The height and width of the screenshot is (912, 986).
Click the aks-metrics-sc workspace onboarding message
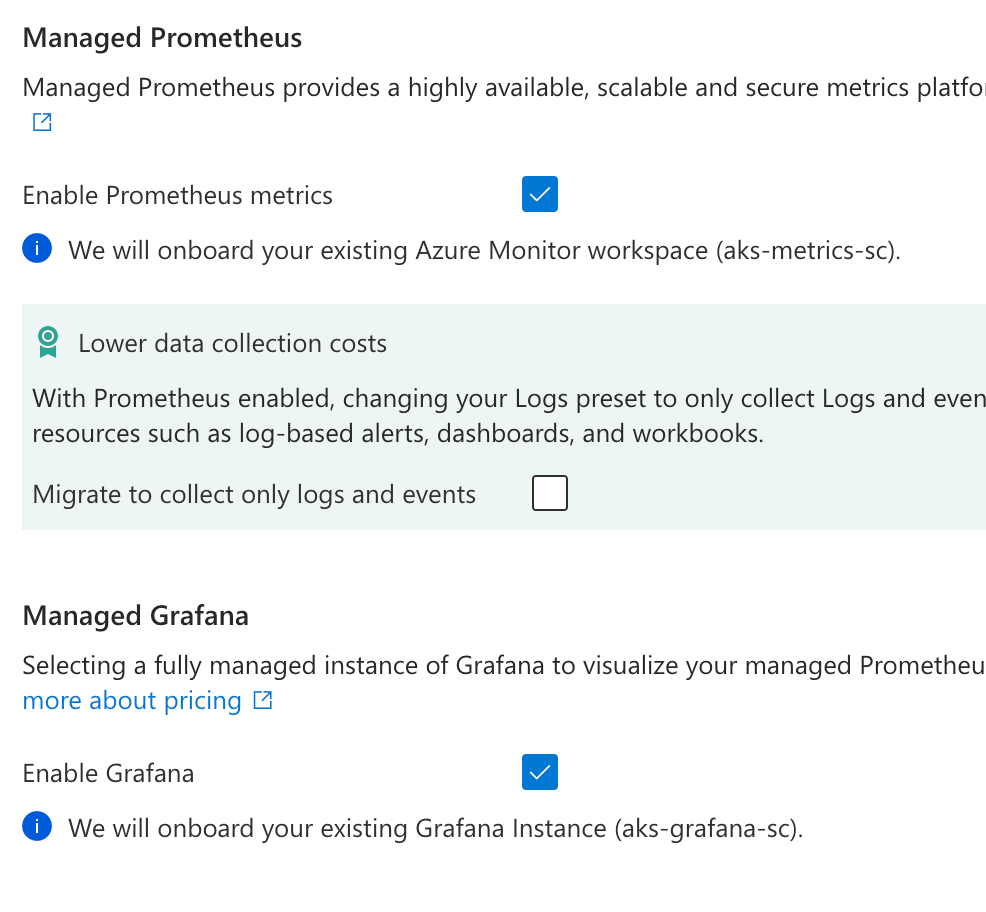pyautogui.click(x=484, y=250)
